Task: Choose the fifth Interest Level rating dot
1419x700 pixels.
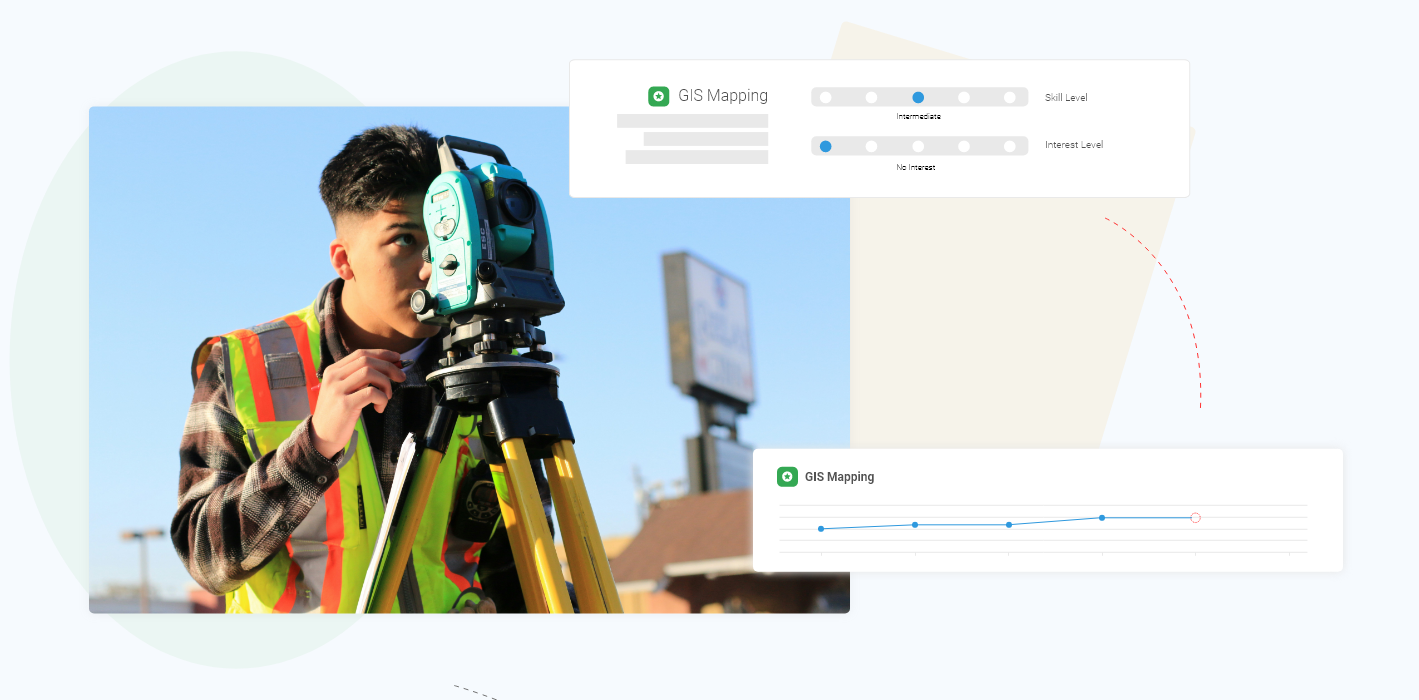Action: click(1010, 145)
